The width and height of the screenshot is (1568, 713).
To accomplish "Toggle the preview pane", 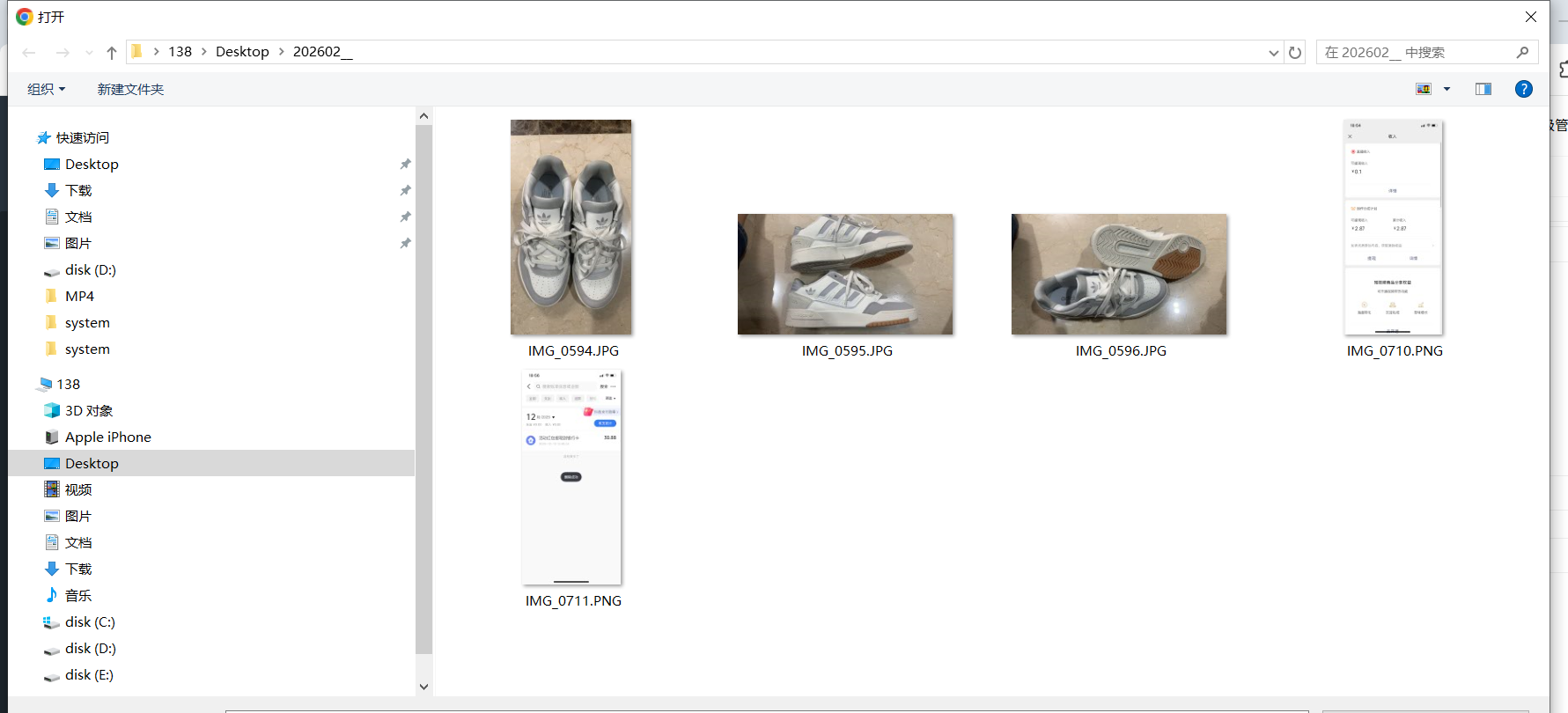I will click(1483, 89).
